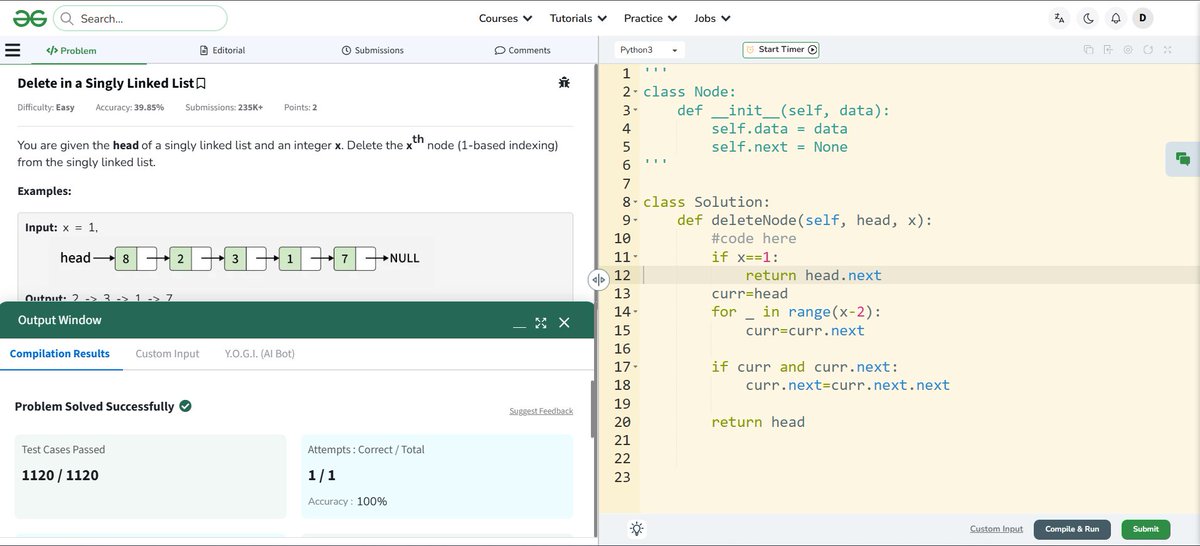1200x546 pixels.
Task: Report a bug with the bug icon
Action: [x=564, y=83]
